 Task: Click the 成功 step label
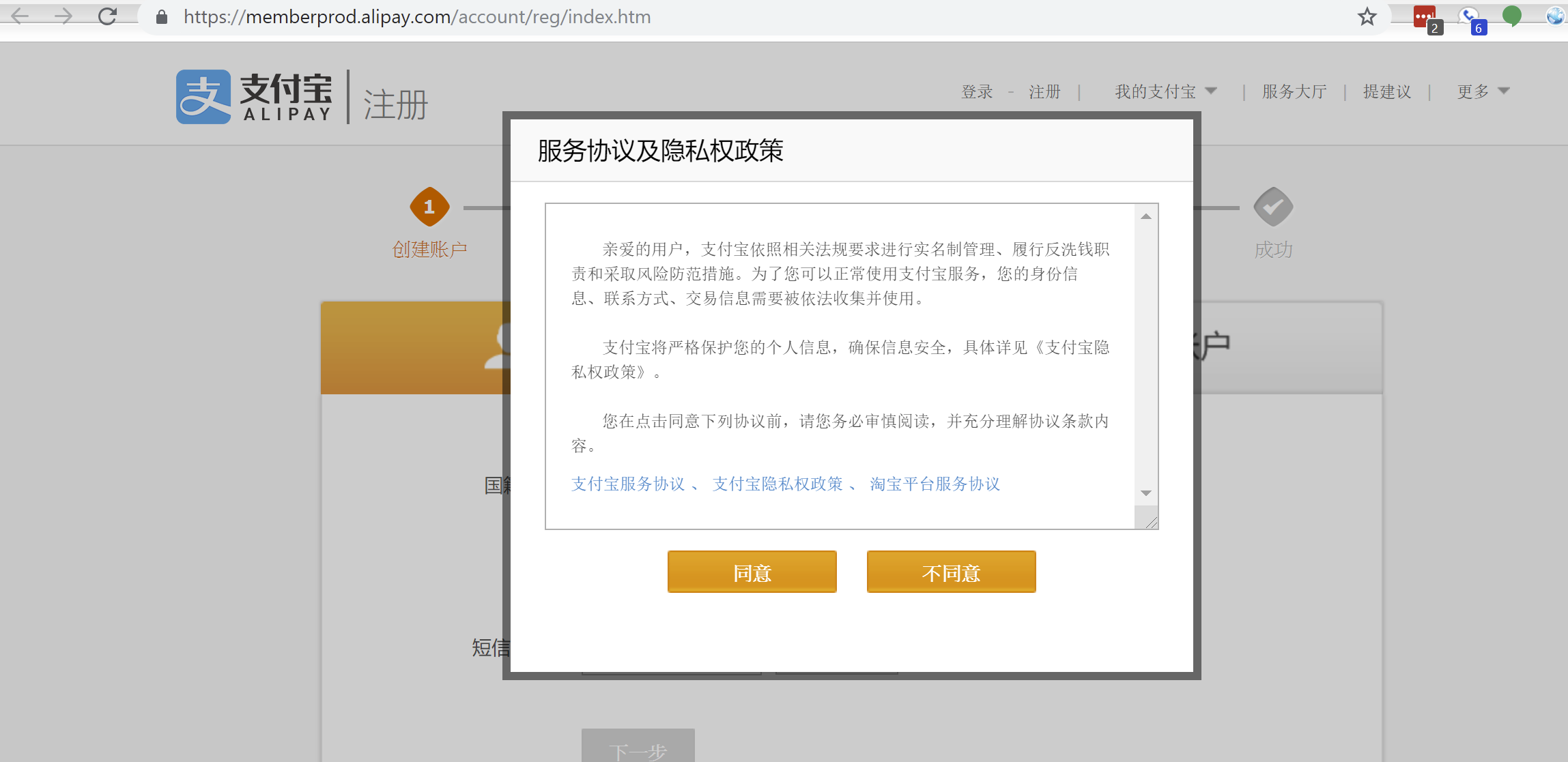point(1274,250)
